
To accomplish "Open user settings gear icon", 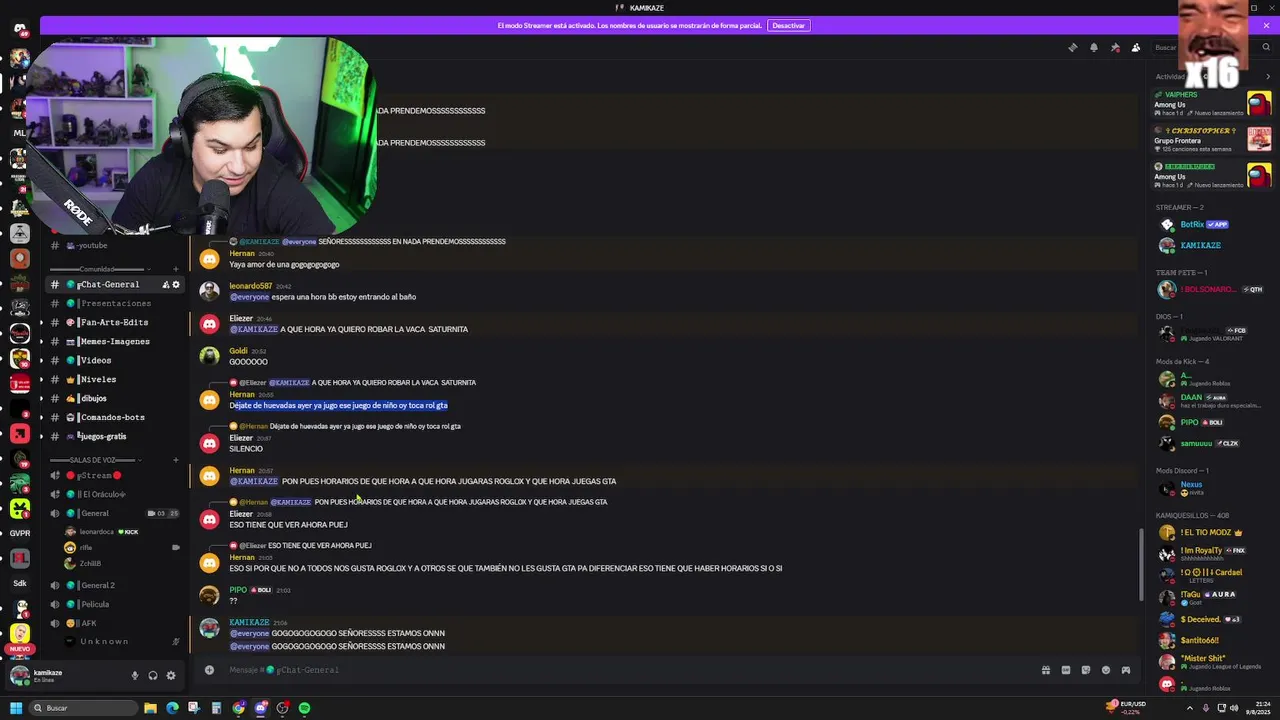I will (x=171, y=675).
